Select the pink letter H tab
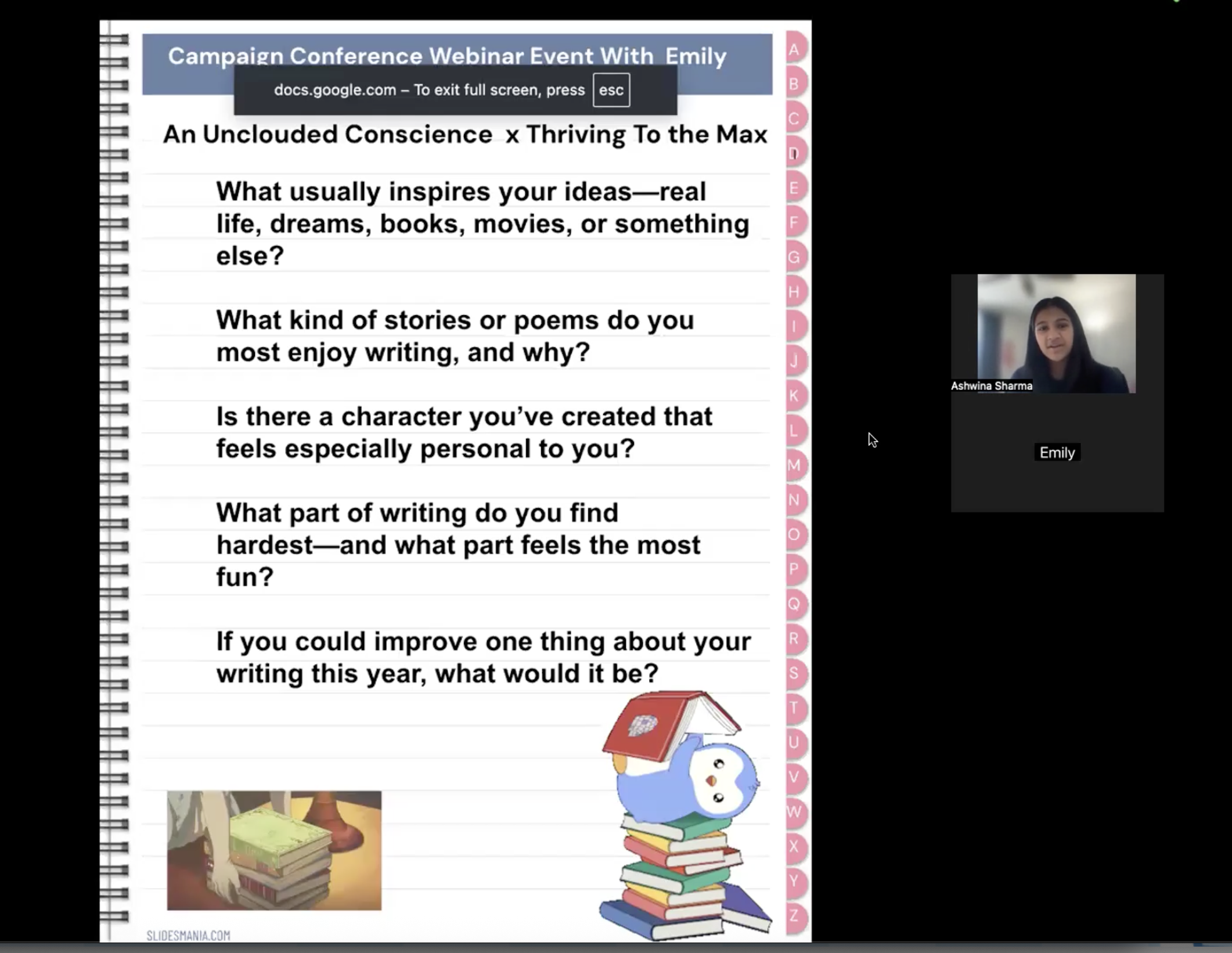The height and width of the screenshot is (953, 1232). pyautogui.click(x=794, y=292)
